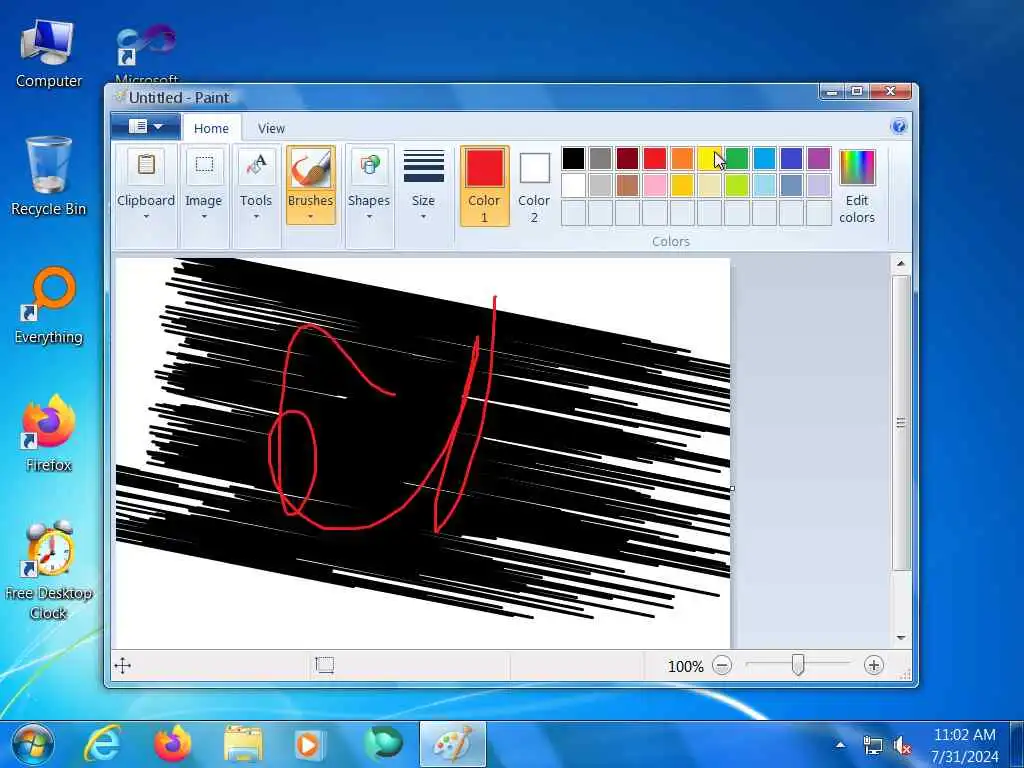Select Color 2 background toggle
Image resolution: width=1024 pixels, height=768 pixels.
coord(534,186)
